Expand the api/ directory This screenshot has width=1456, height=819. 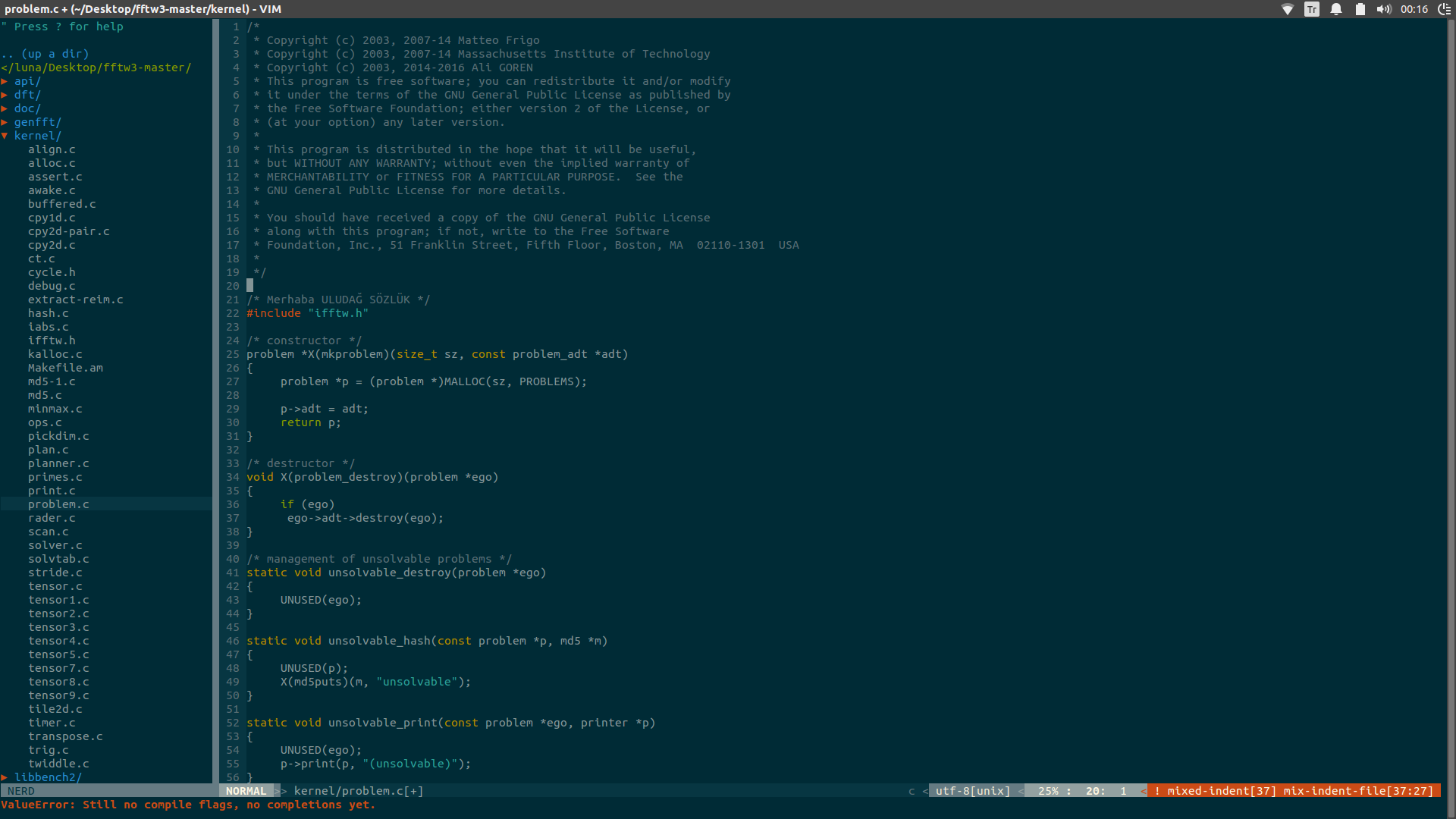[x=27, y=81]
